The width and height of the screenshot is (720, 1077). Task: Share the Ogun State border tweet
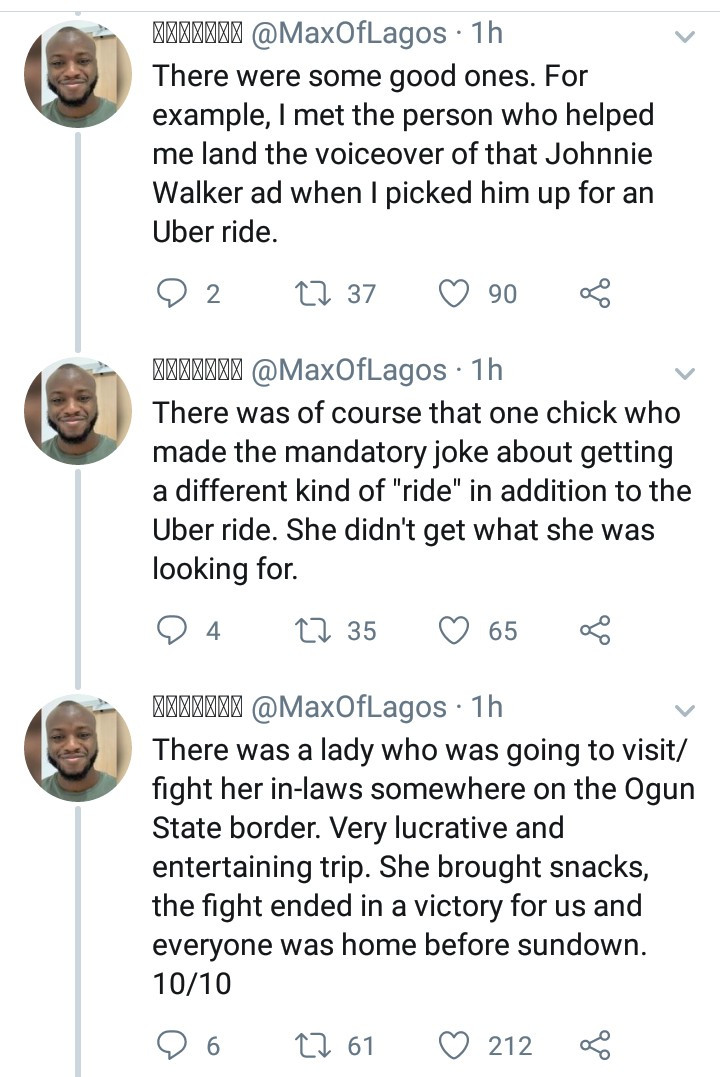594,1046
